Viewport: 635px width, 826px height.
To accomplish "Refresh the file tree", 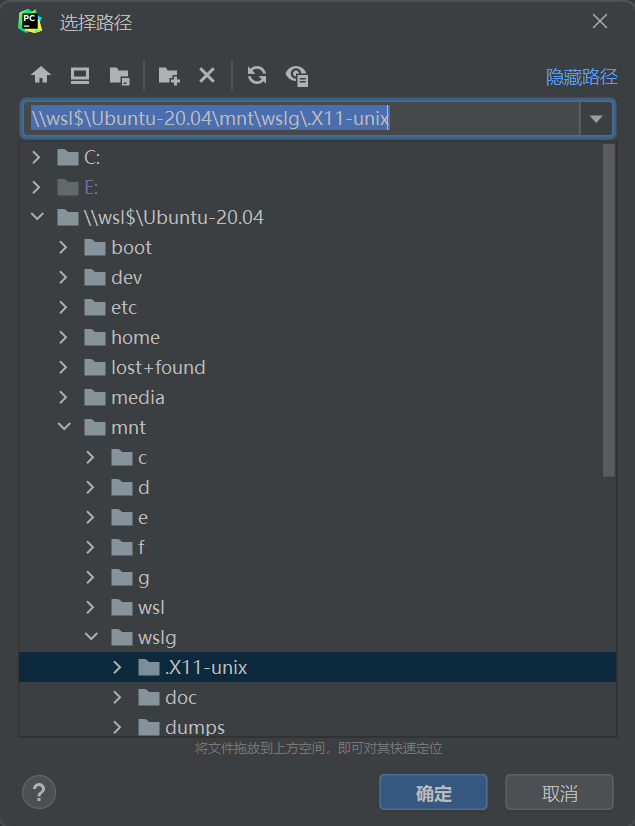I will [x=257, y=75].
